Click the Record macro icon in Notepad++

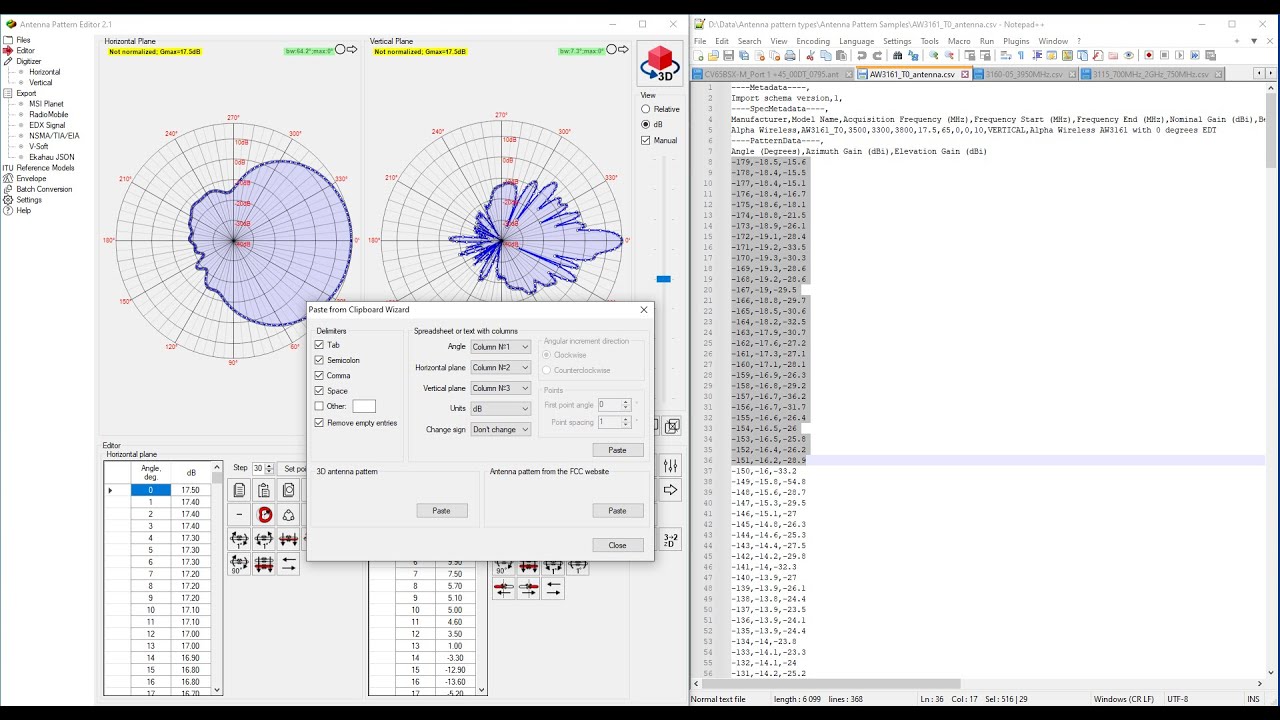(1149, 56)
